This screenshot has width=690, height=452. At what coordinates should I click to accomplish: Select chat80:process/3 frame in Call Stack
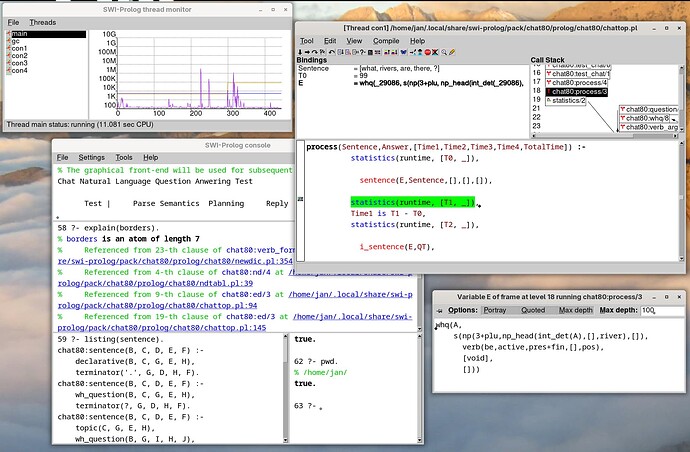tap(576, 92)
